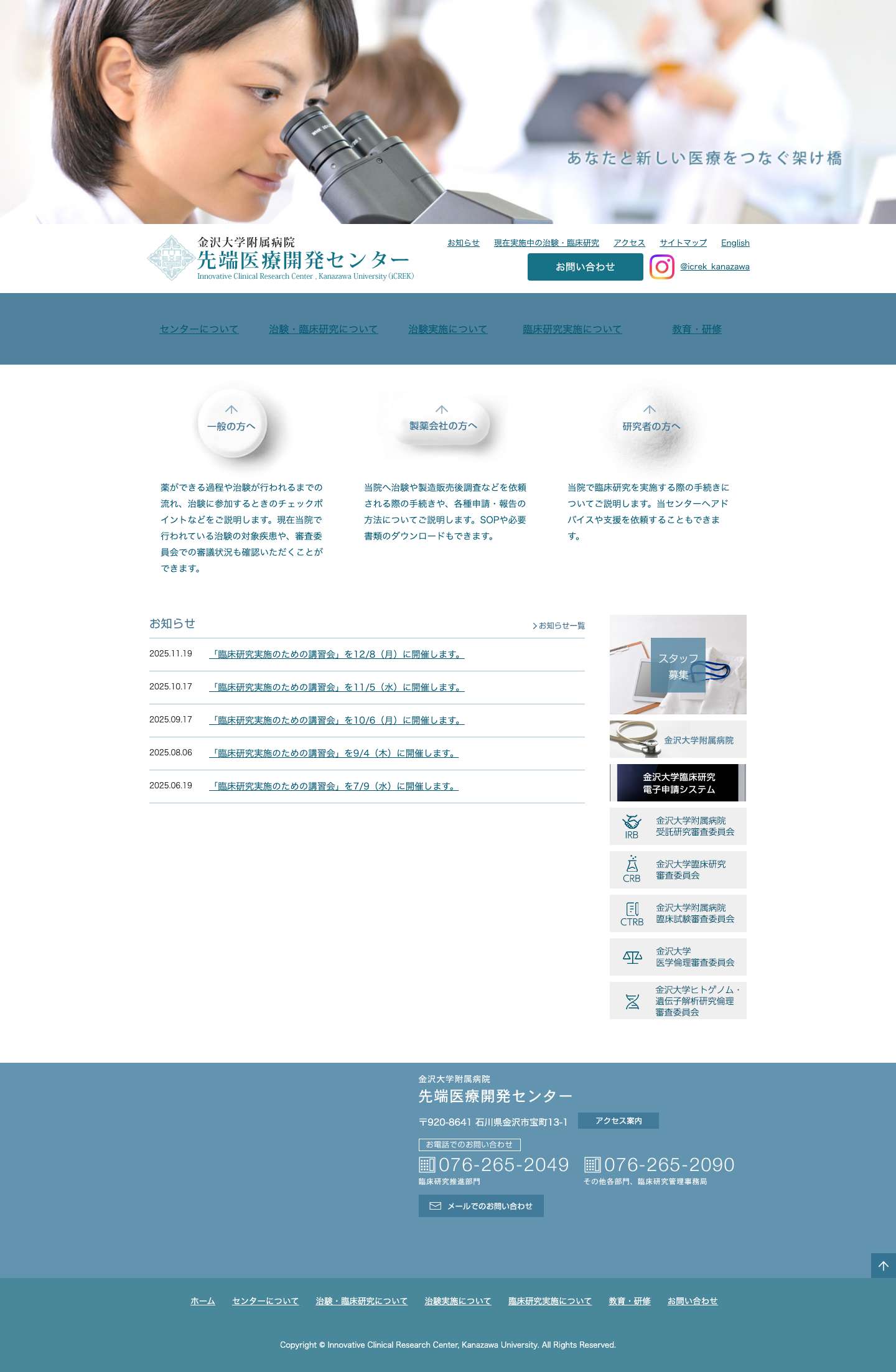Open news about 10/6（月）講習会
This screenshot has width=896, height=1372.
tap(337, 721)
